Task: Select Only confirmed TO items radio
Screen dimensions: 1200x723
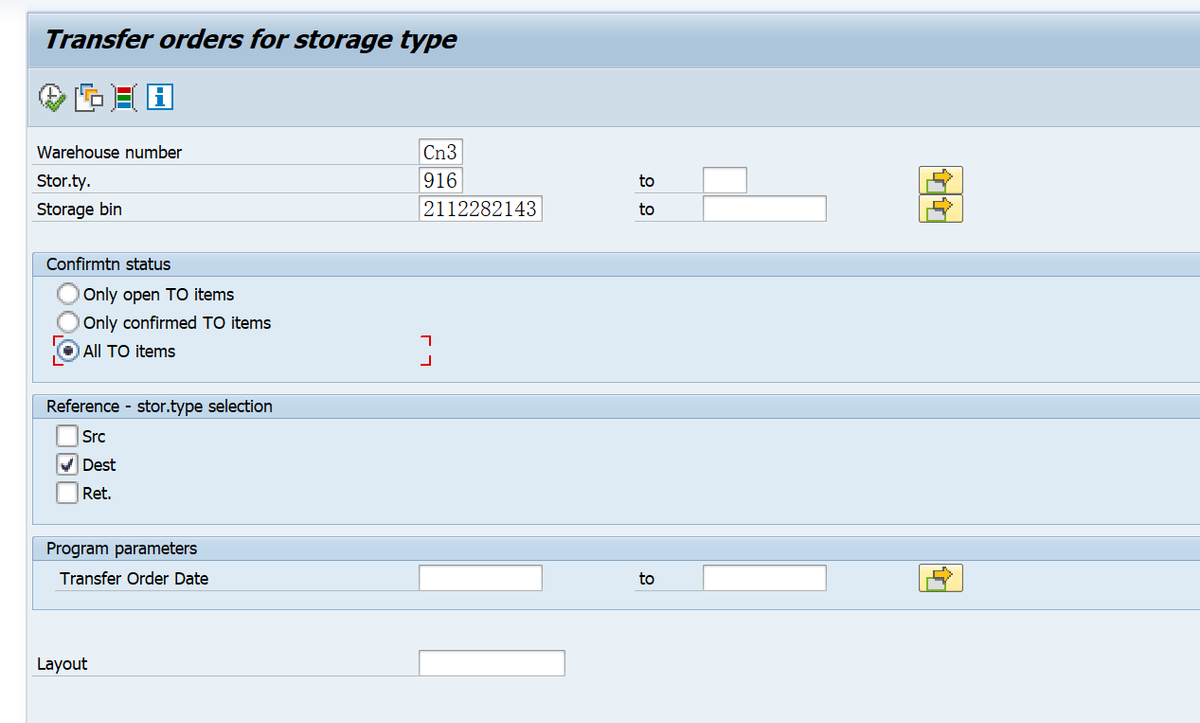Action: coord(68,323)
